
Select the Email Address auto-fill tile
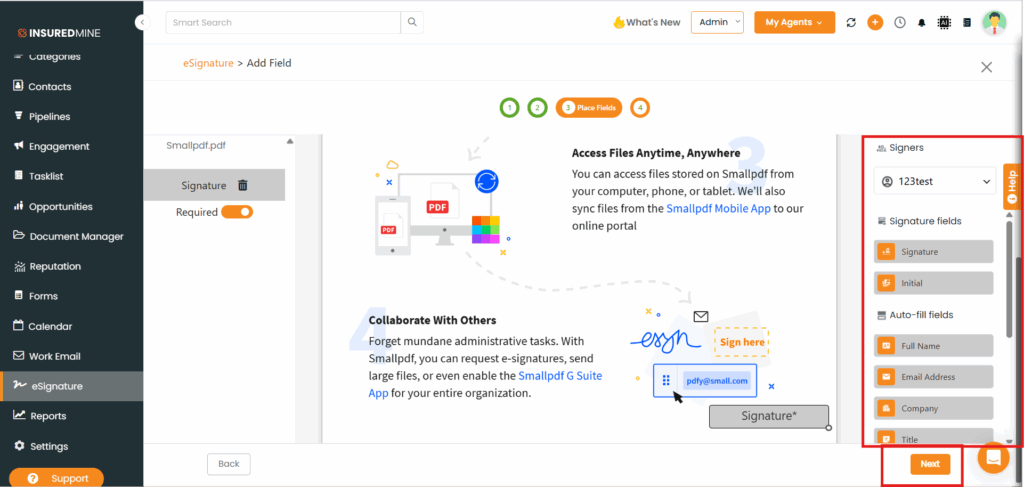(x=933, y=377)
